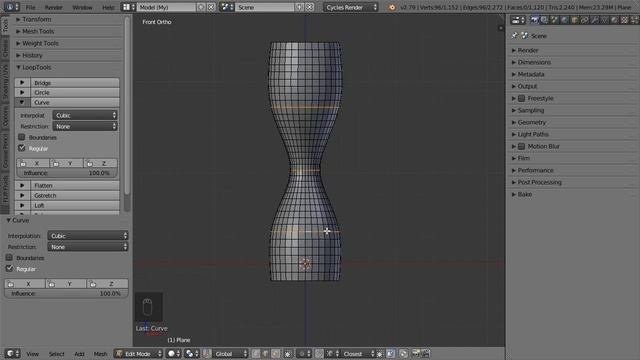Image resolution: width=640 pixels, height=360 pixels.
Task: Toggle the Motion Blur panel checkbox
Action: pos(521,146)
